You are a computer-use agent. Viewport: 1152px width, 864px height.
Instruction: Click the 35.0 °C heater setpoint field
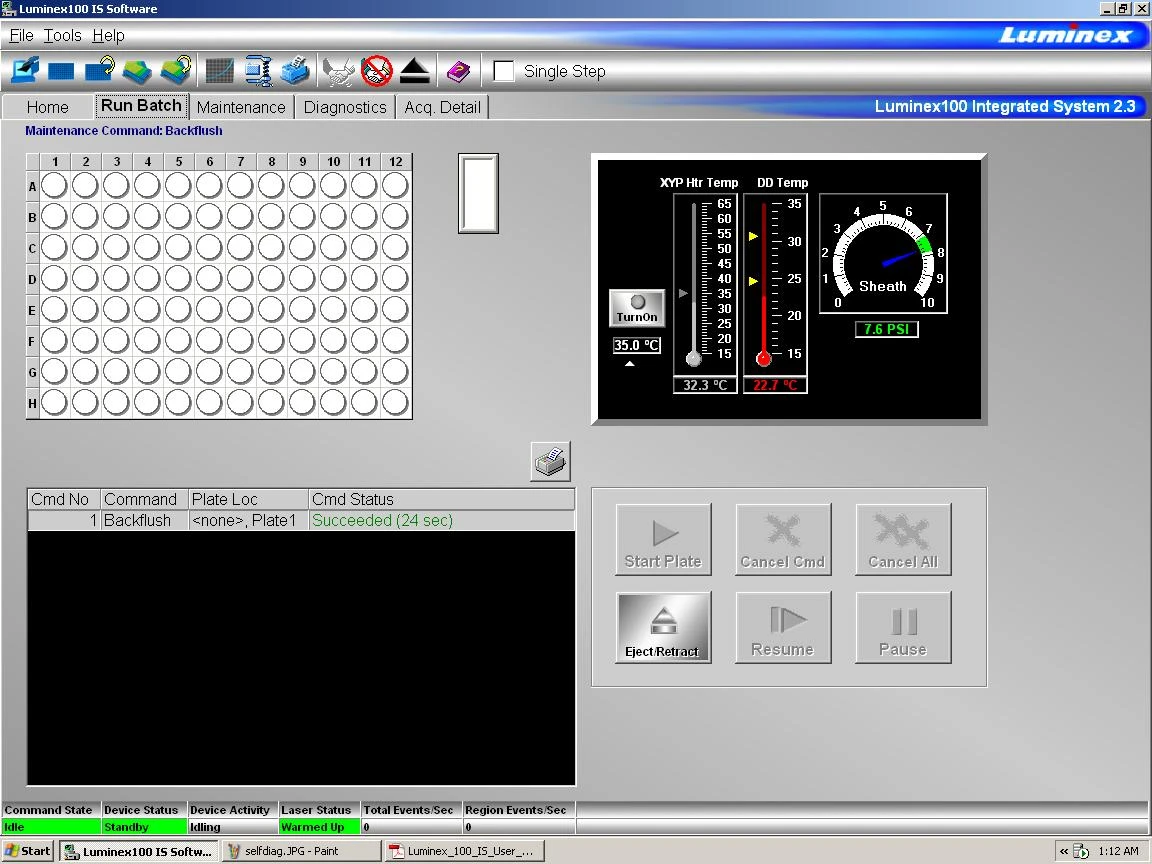[637, 345]
